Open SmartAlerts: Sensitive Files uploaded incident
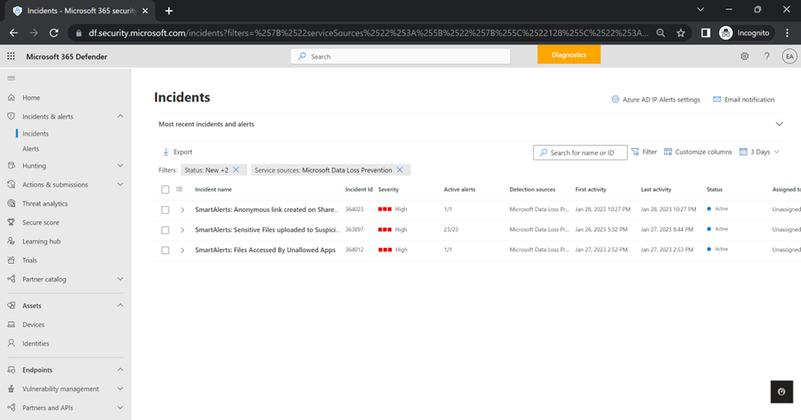The image size is (801, 420). tap(267, 230)
